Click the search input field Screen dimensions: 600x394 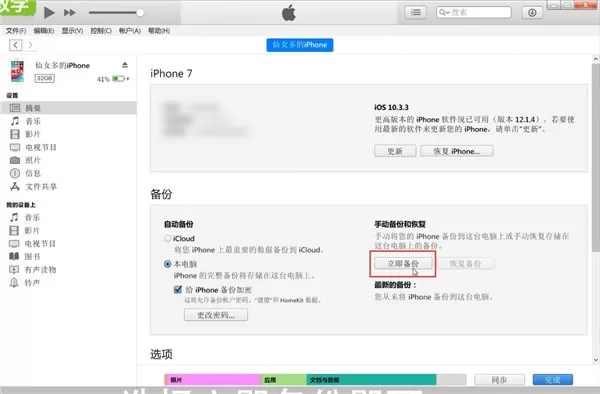[474, 12]
